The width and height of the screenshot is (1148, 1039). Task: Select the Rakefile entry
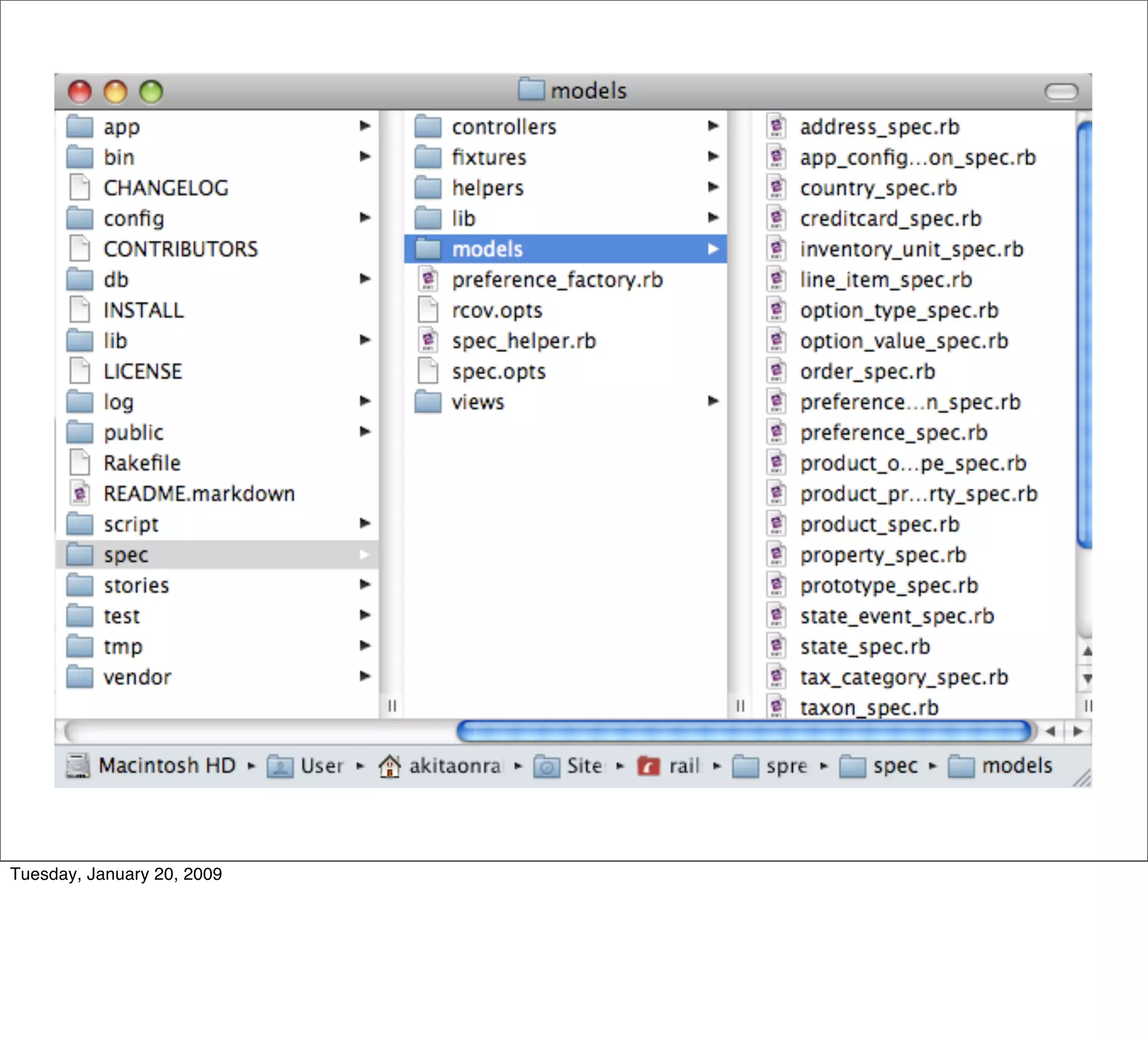coord(142,463)
